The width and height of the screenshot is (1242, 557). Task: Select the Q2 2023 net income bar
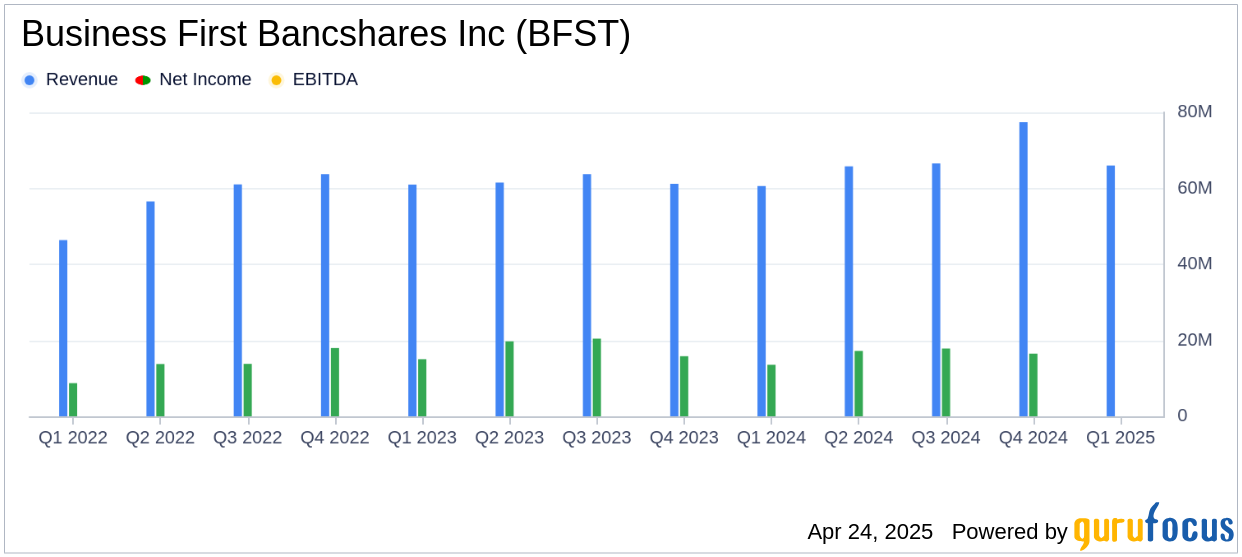pos(510,378)
